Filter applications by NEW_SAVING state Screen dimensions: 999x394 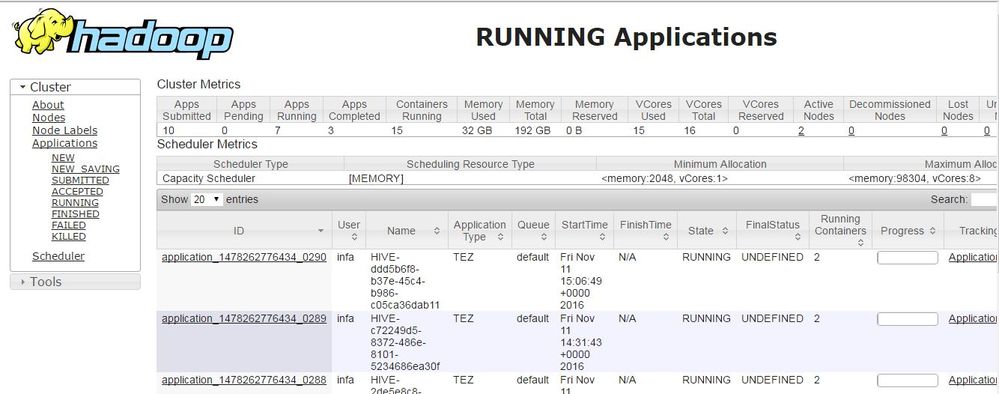[x=85, y=169]
